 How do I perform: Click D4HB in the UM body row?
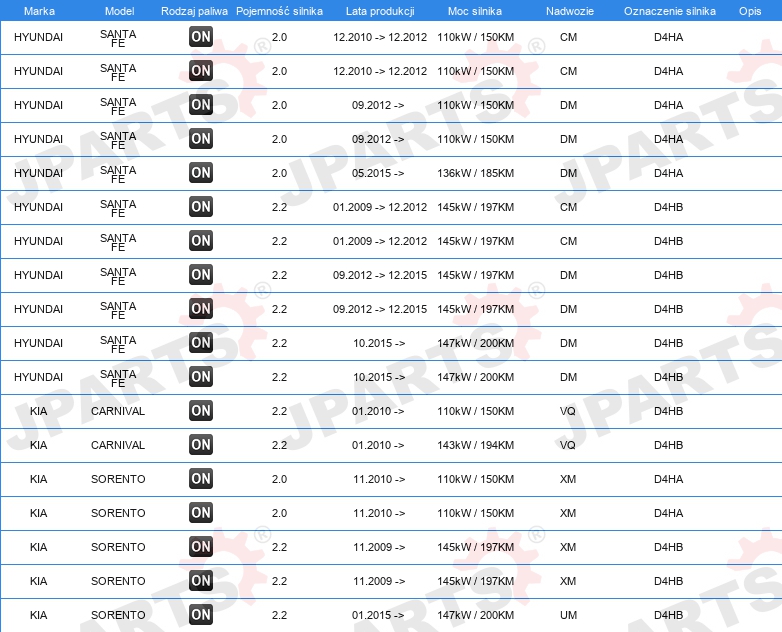pyautogui.click(x=669, y=615)
